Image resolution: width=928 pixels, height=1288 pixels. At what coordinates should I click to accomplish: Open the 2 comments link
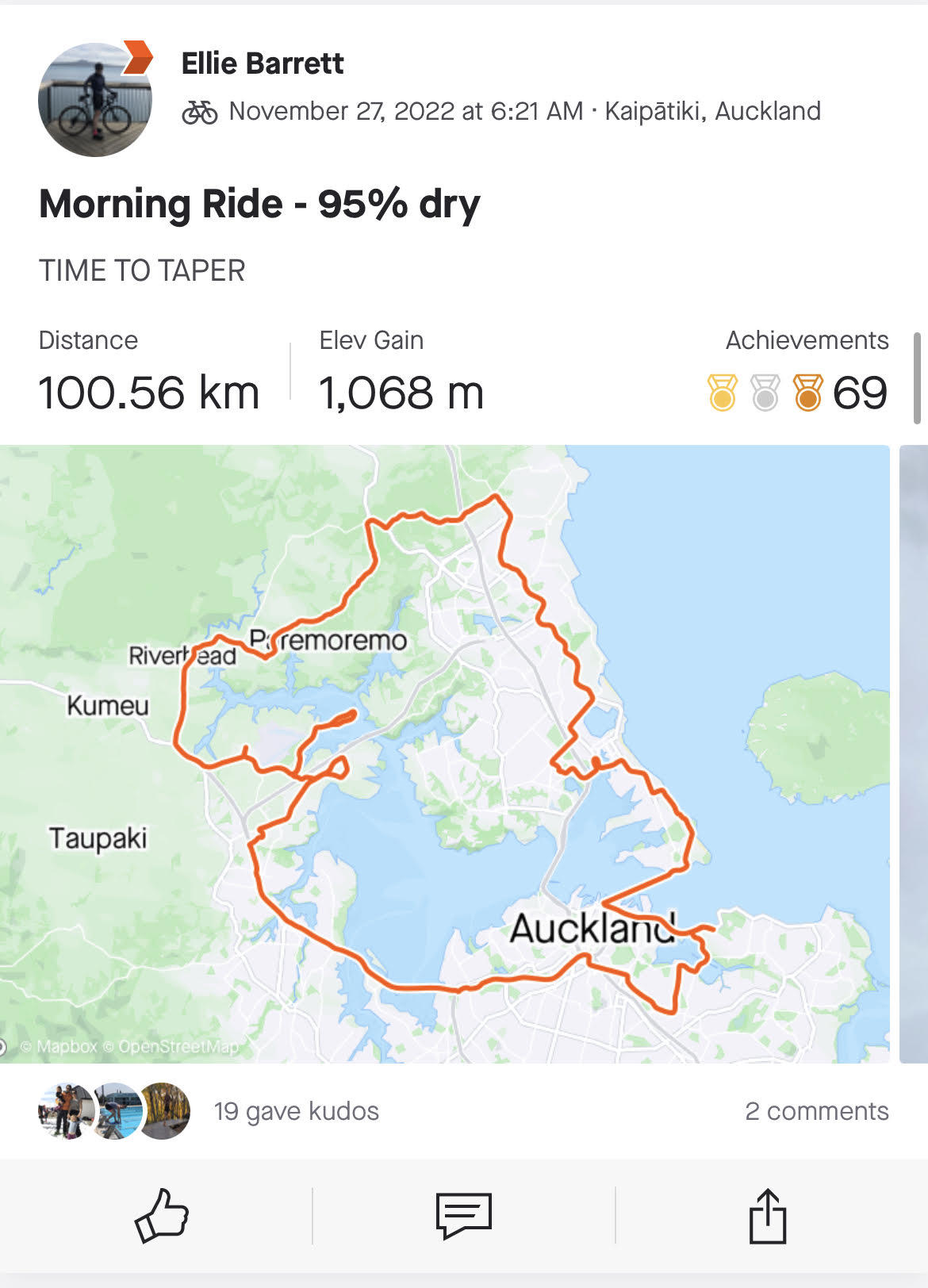[x=816, y=1111]
